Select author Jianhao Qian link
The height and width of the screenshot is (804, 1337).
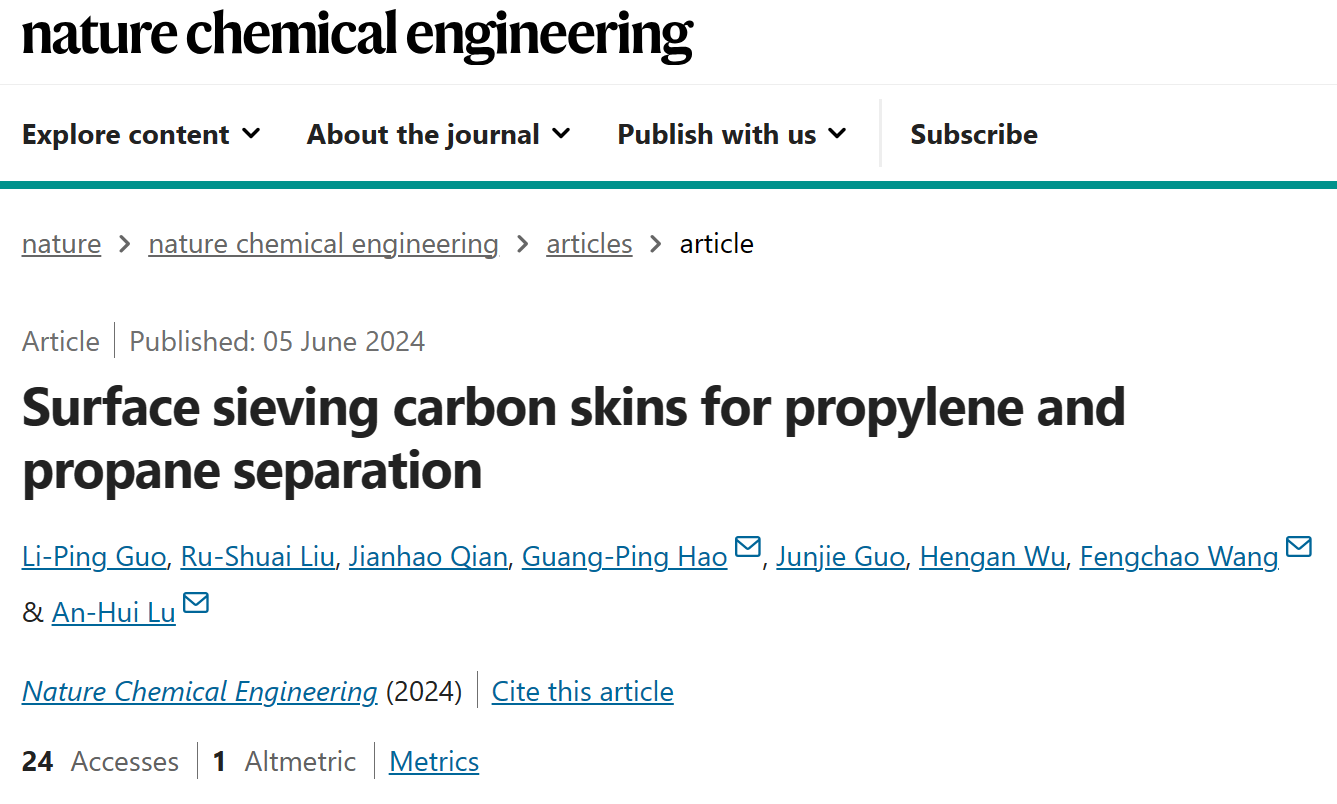coord(428,556)
